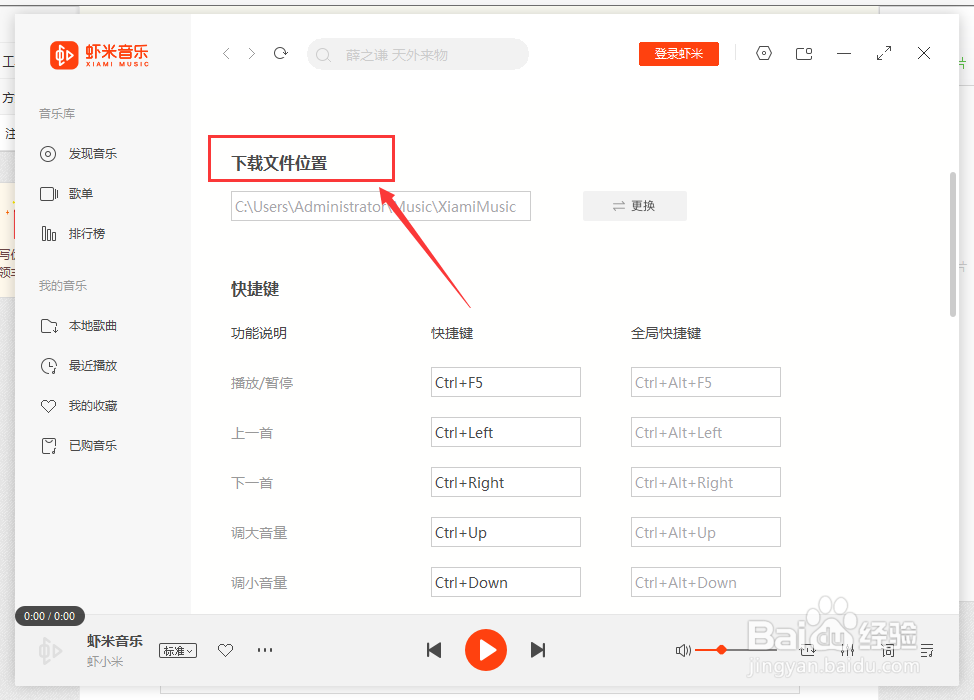The height and width of the screenshot is (700, 974).
Task: Open the more options ellipsis menu
Action: pos(264,650)
